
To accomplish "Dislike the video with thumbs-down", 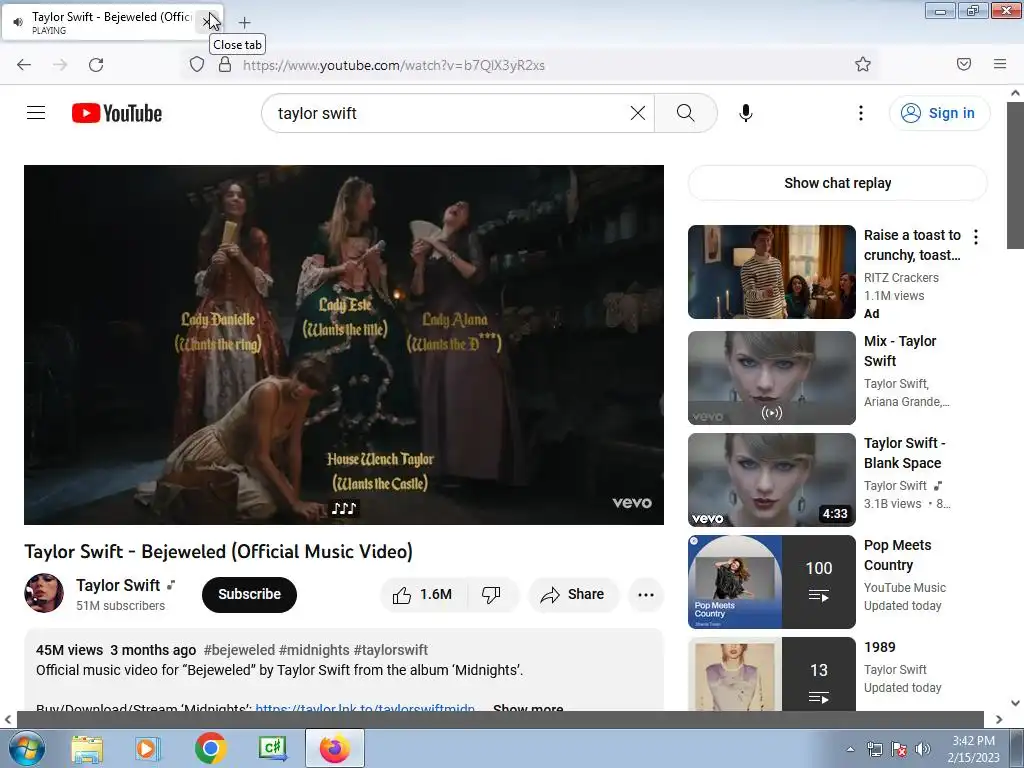I will tap(492, 594).
